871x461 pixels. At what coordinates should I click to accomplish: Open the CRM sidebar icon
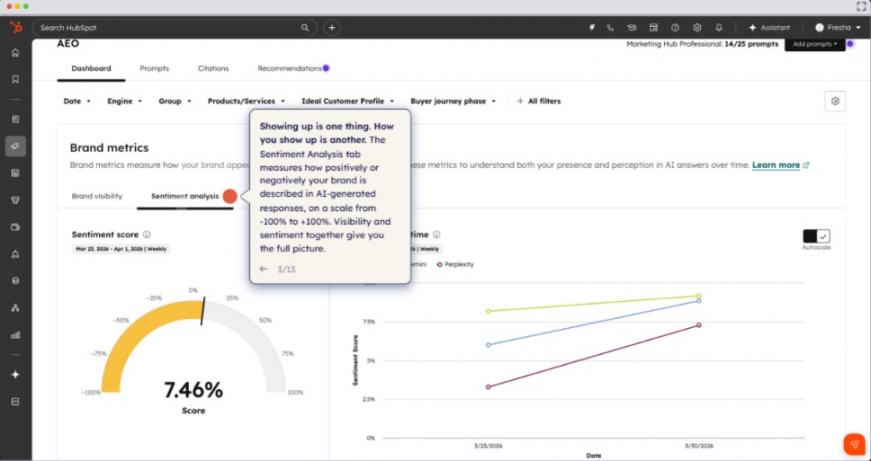click(16, 119)
